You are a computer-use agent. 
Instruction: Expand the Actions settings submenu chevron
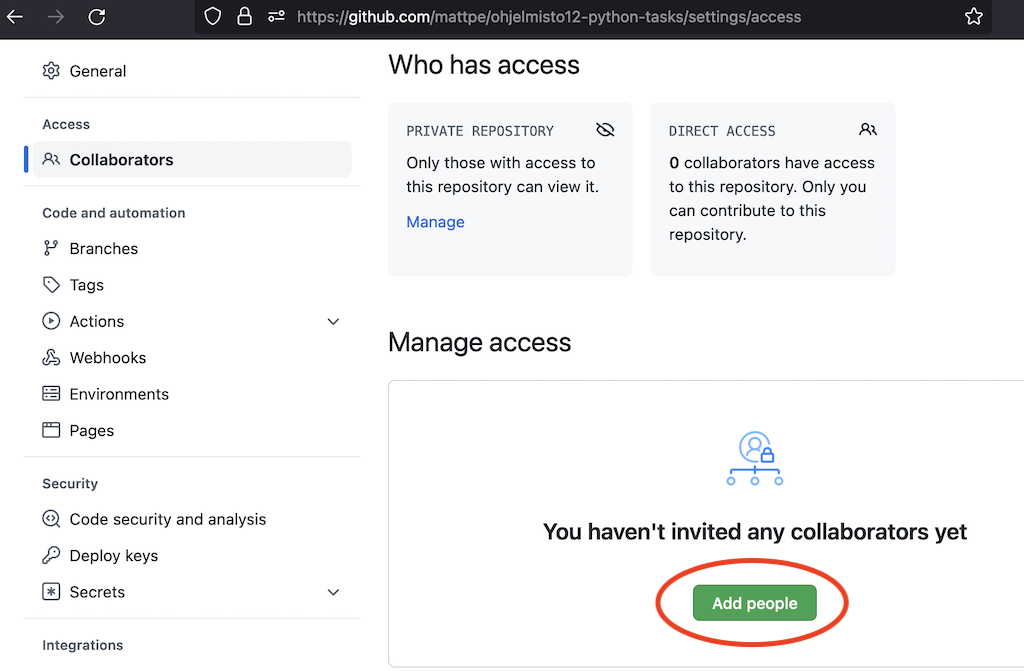tap(334, 322)
